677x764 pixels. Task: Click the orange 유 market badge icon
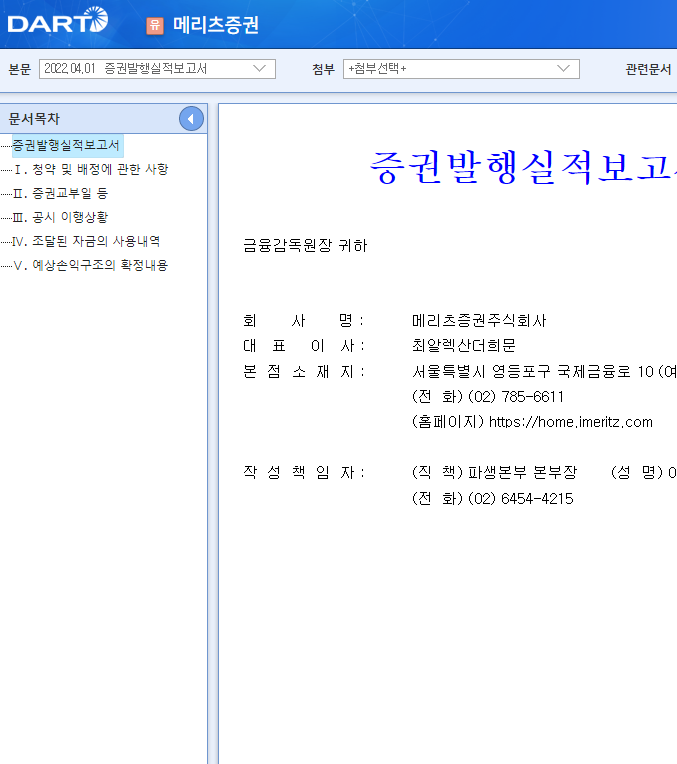[155, 25]
